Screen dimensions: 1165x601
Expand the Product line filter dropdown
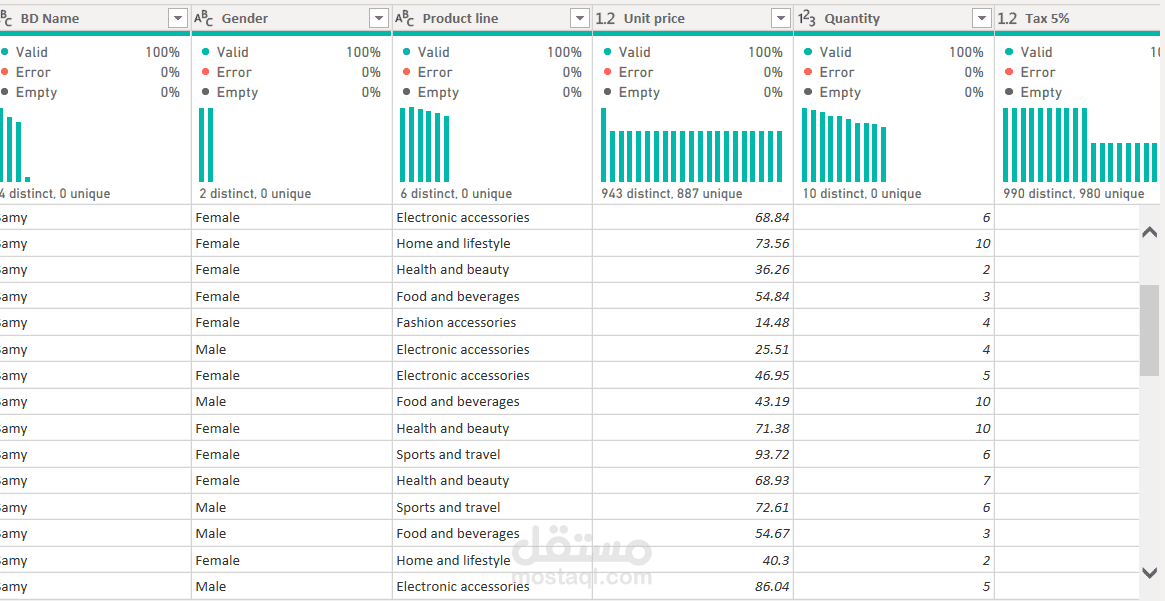tap(580, 18)
